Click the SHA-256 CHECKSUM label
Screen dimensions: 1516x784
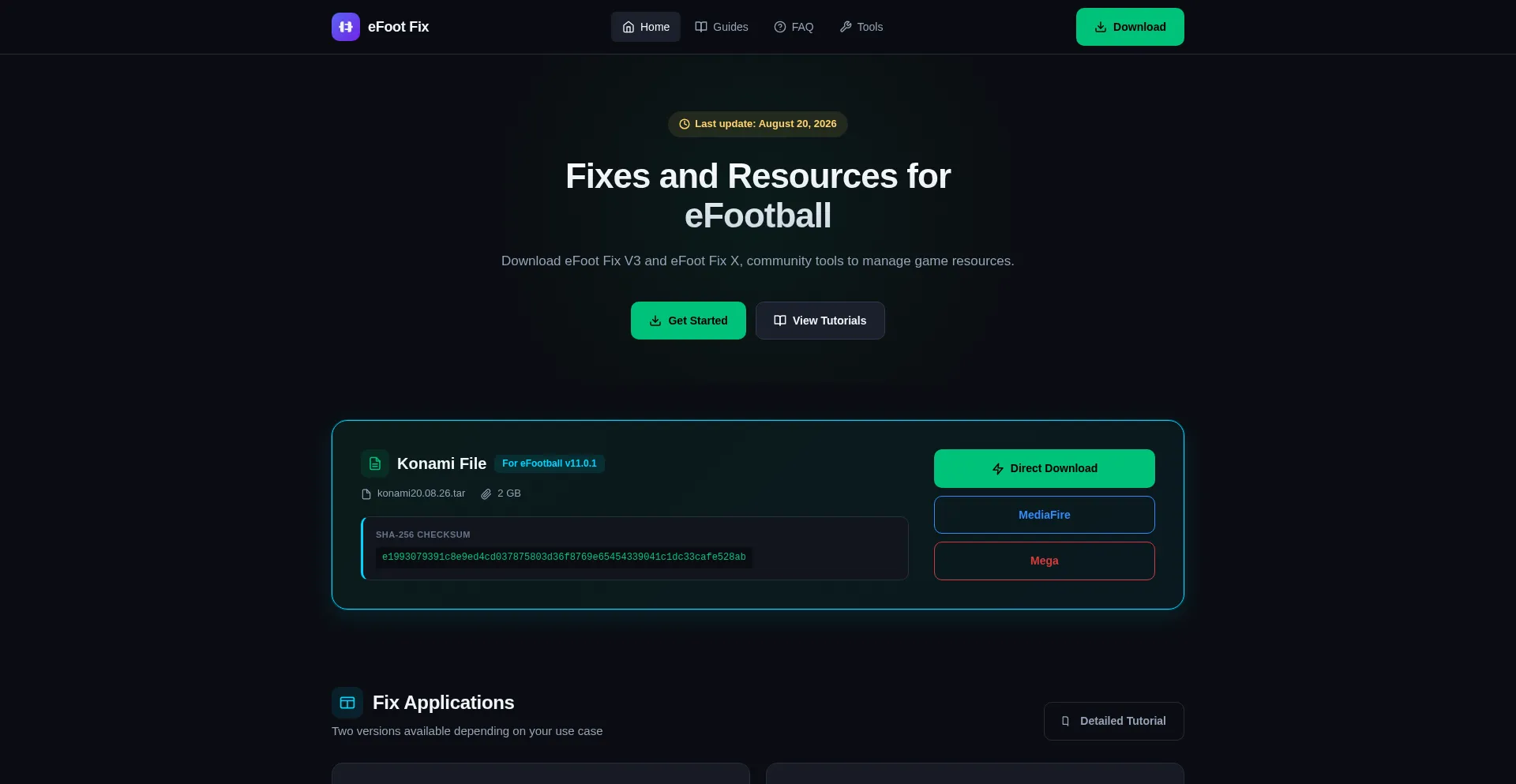tap(423, 535)
